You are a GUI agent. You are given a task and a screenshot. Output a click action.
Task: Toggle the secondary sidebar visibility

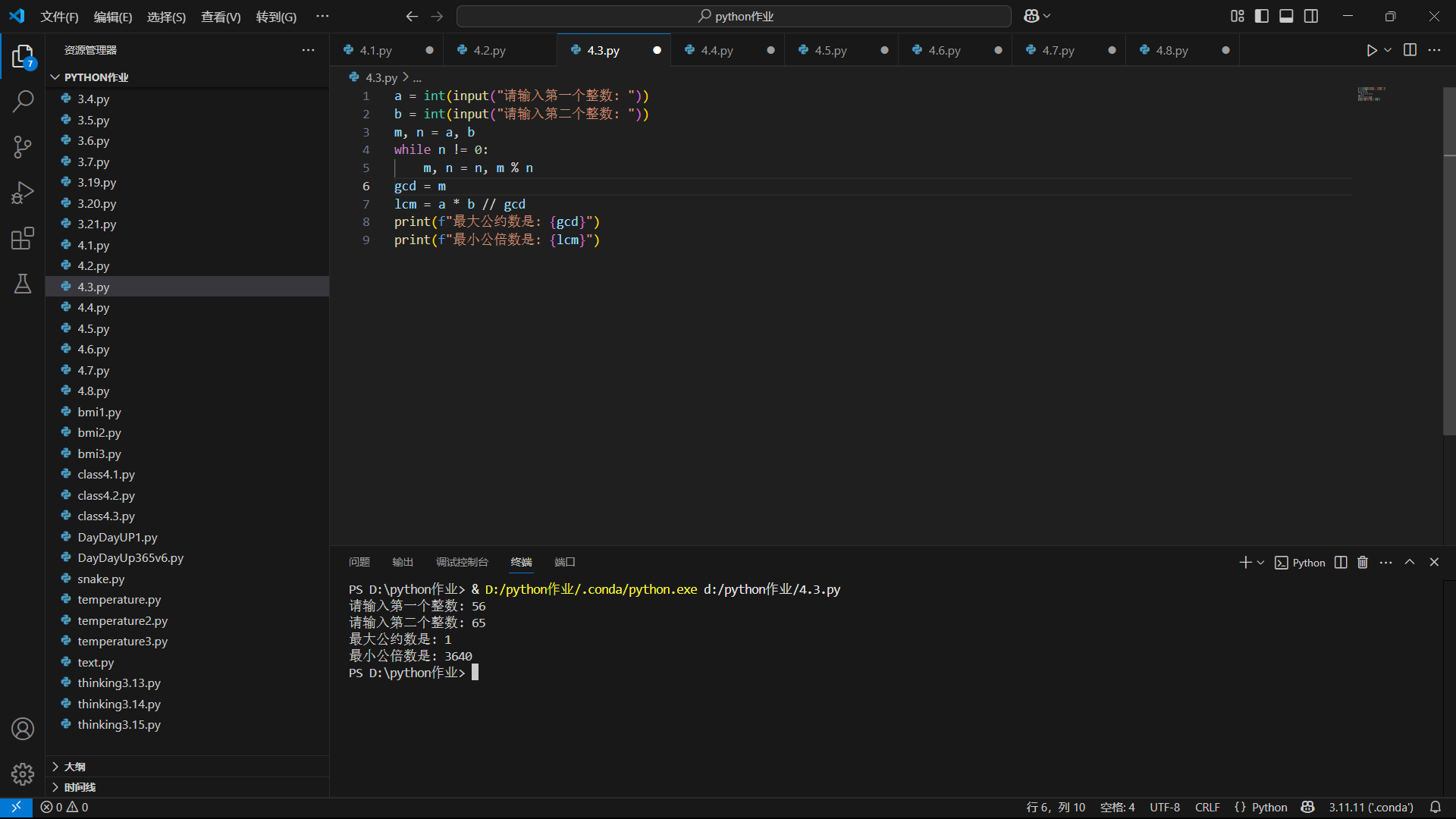(1311, 16)
